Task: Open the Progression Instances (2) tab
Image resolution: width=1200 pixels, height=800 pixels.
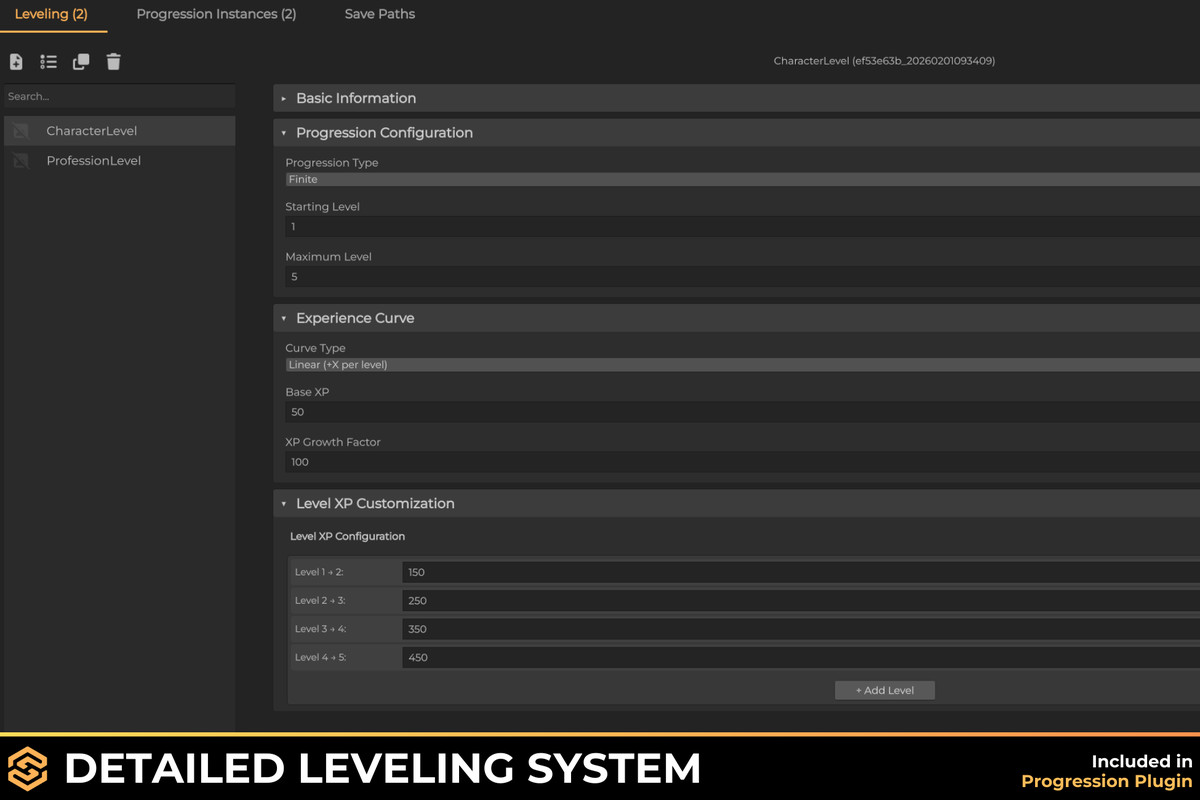Action: coord(216,14)
